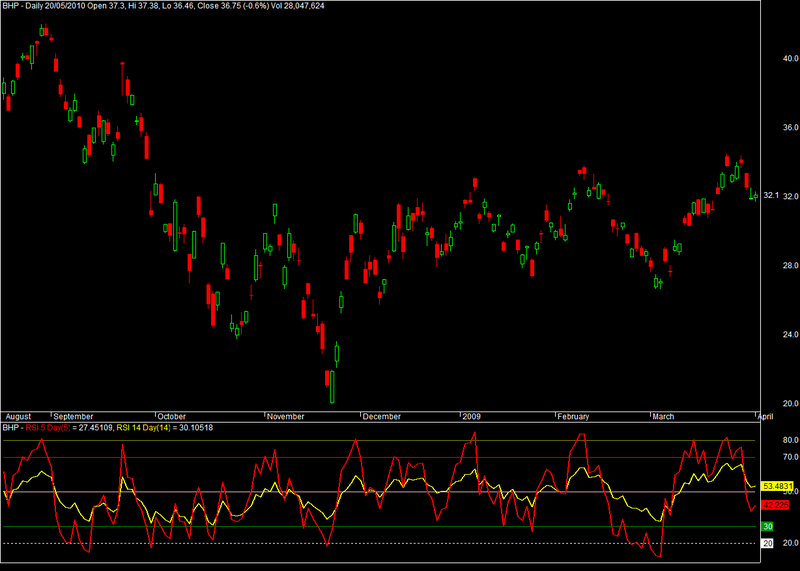Select the 28.0 price axis label
Image resolution: width=800 pixels, height=571 pixels.
pyautogui.click(x=790, y=265)
